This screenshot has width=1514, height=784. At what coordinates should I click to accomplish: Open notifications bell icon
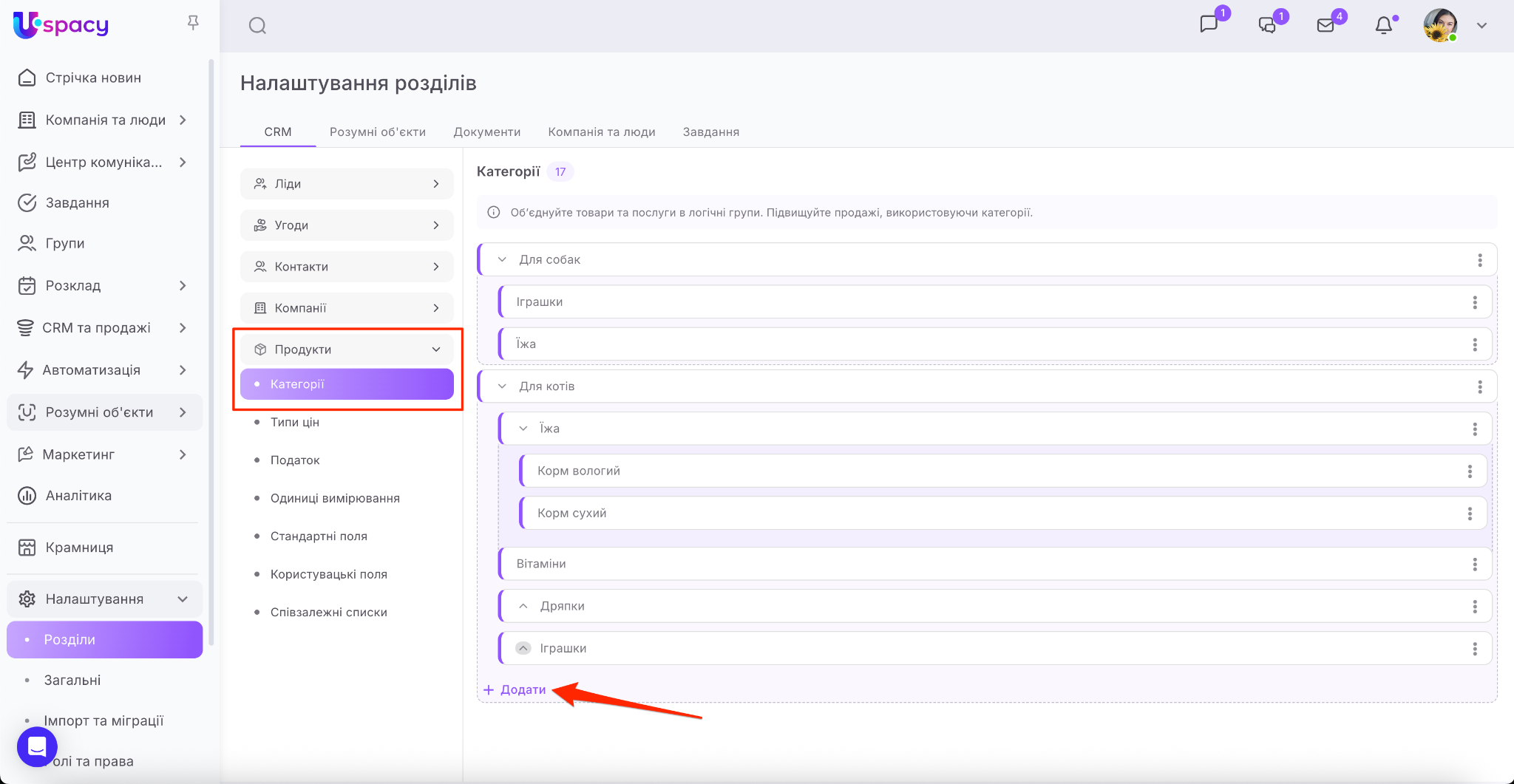click(1383, 26)
